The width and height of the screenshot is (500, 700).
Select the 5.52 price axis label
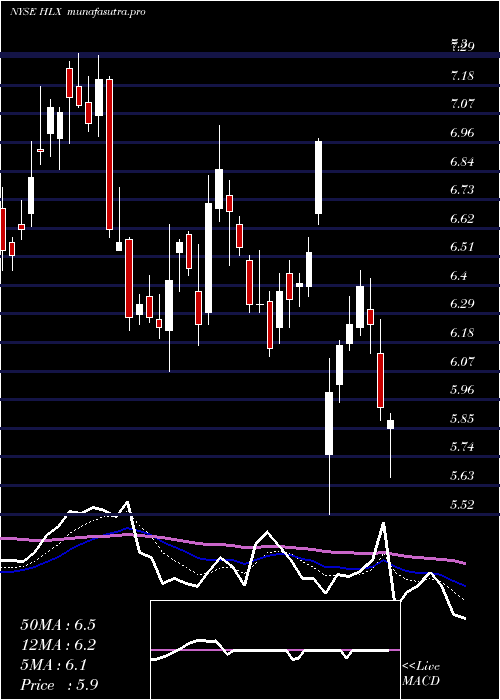(x=462, y=504)
